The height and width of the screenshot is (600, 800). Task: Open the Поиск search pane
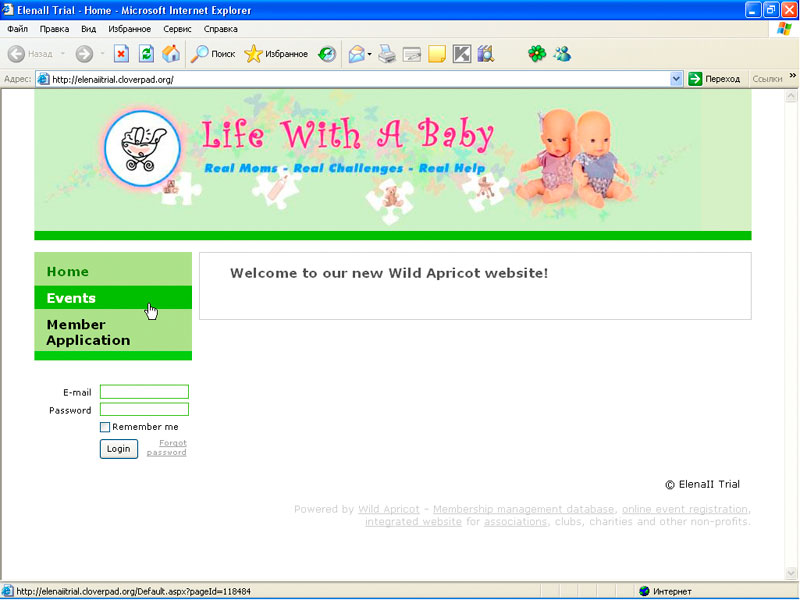213,54
